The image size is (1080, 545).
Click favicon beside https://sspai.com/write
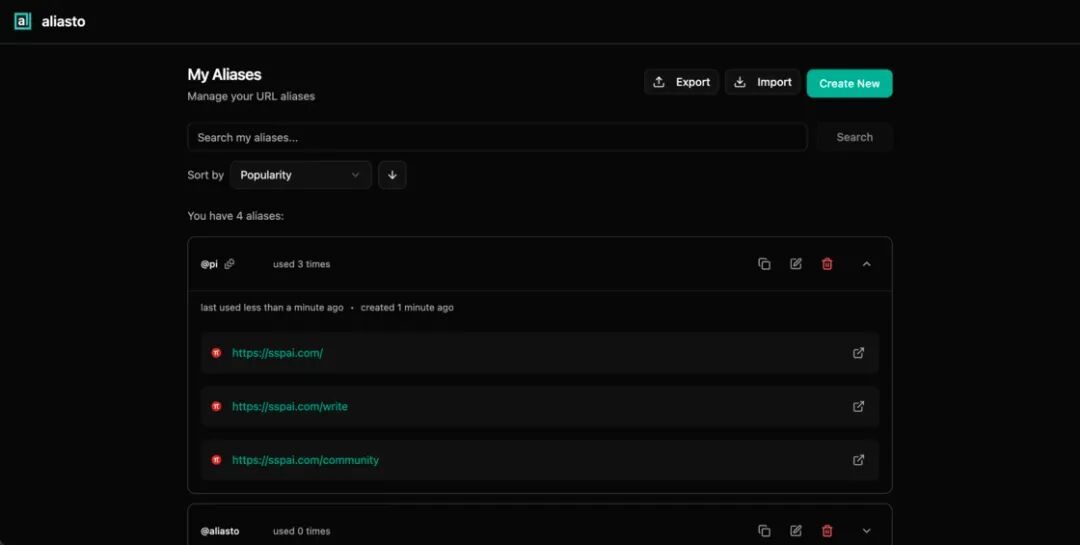point(216,407)
